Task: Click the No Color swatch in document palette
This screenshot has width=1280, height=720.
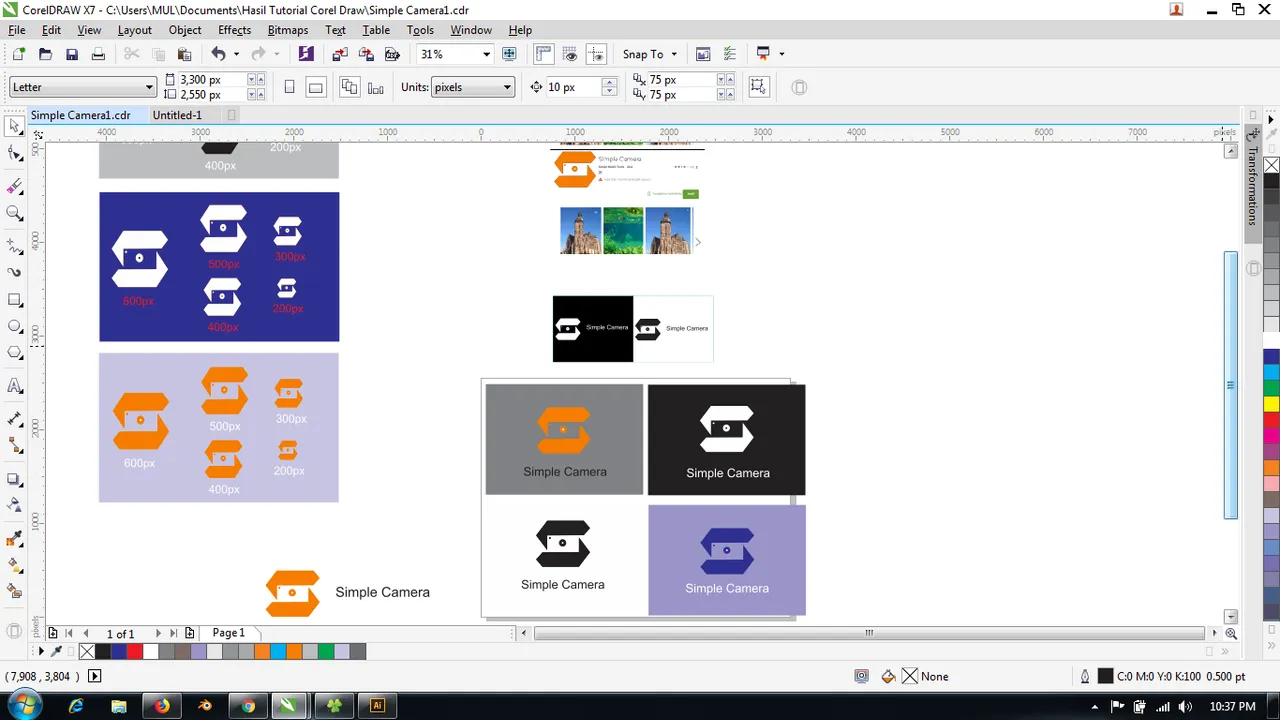Action: (x=87, y=651)
